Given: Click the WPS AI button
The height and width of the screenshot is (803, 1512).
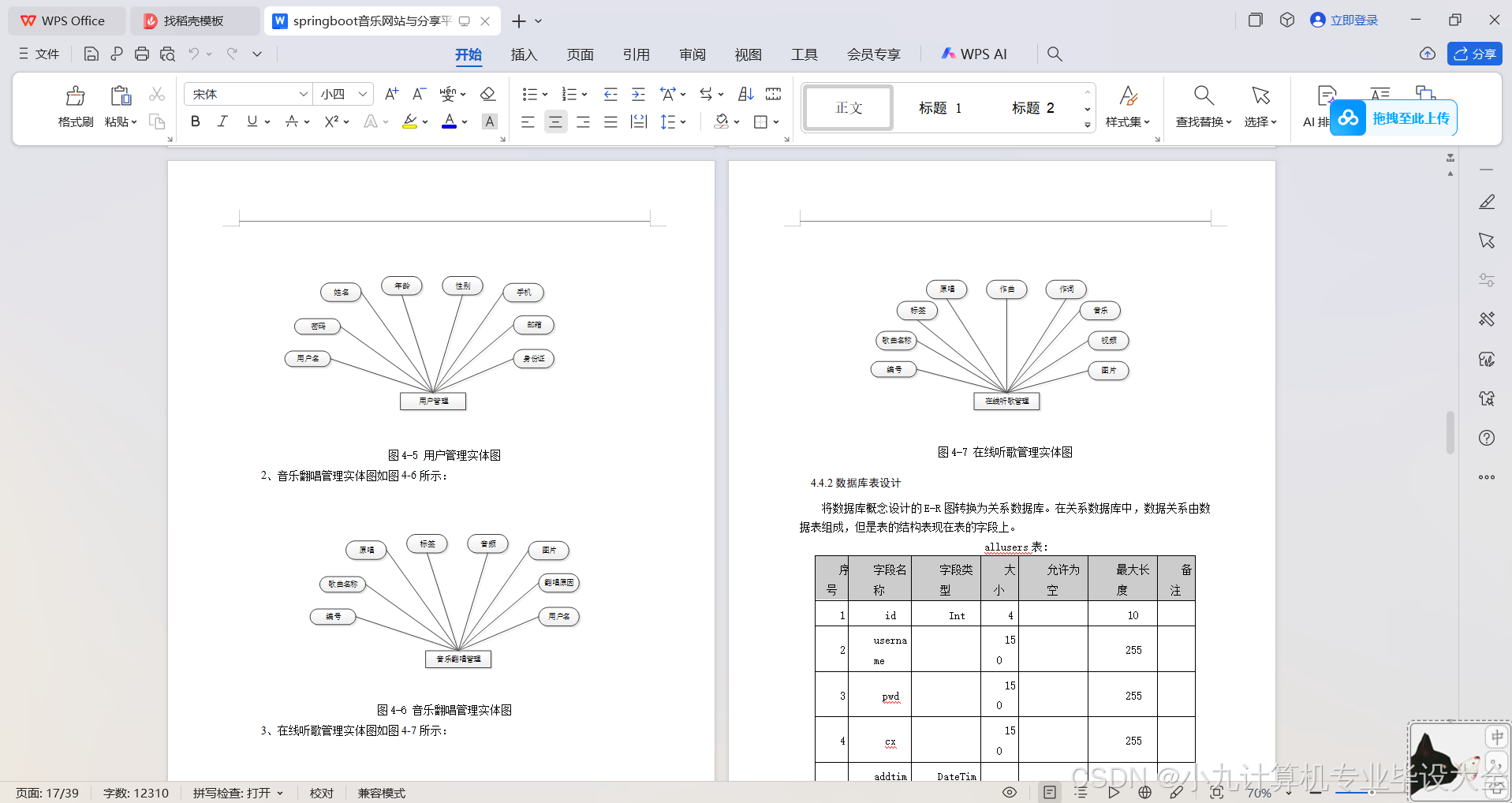Looking at the screenshot, I should click(x=974, y=54).
